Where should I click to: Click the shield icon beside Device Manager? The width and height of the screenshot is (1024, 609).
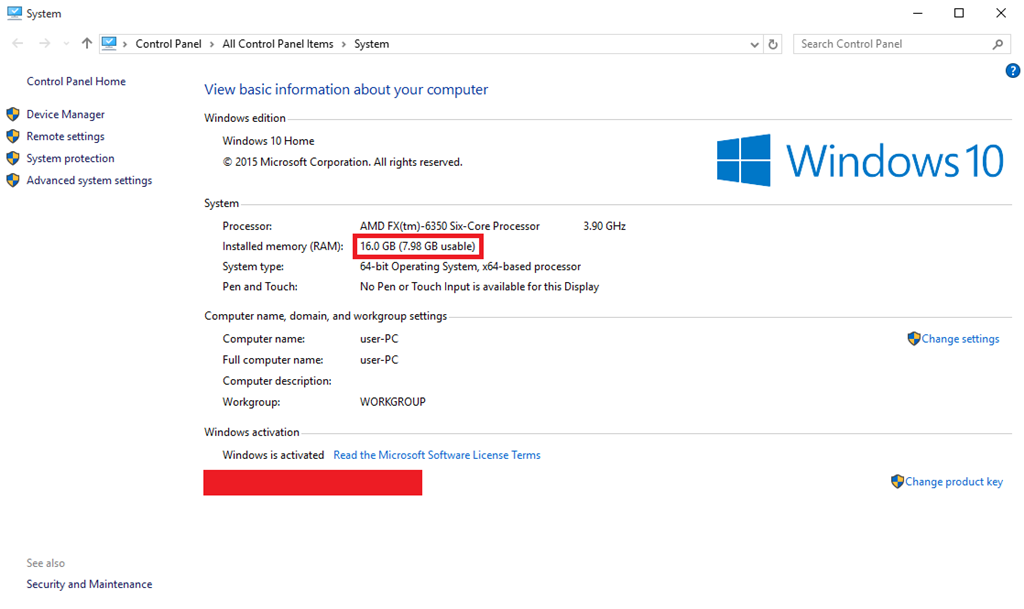tap(13, 114)
